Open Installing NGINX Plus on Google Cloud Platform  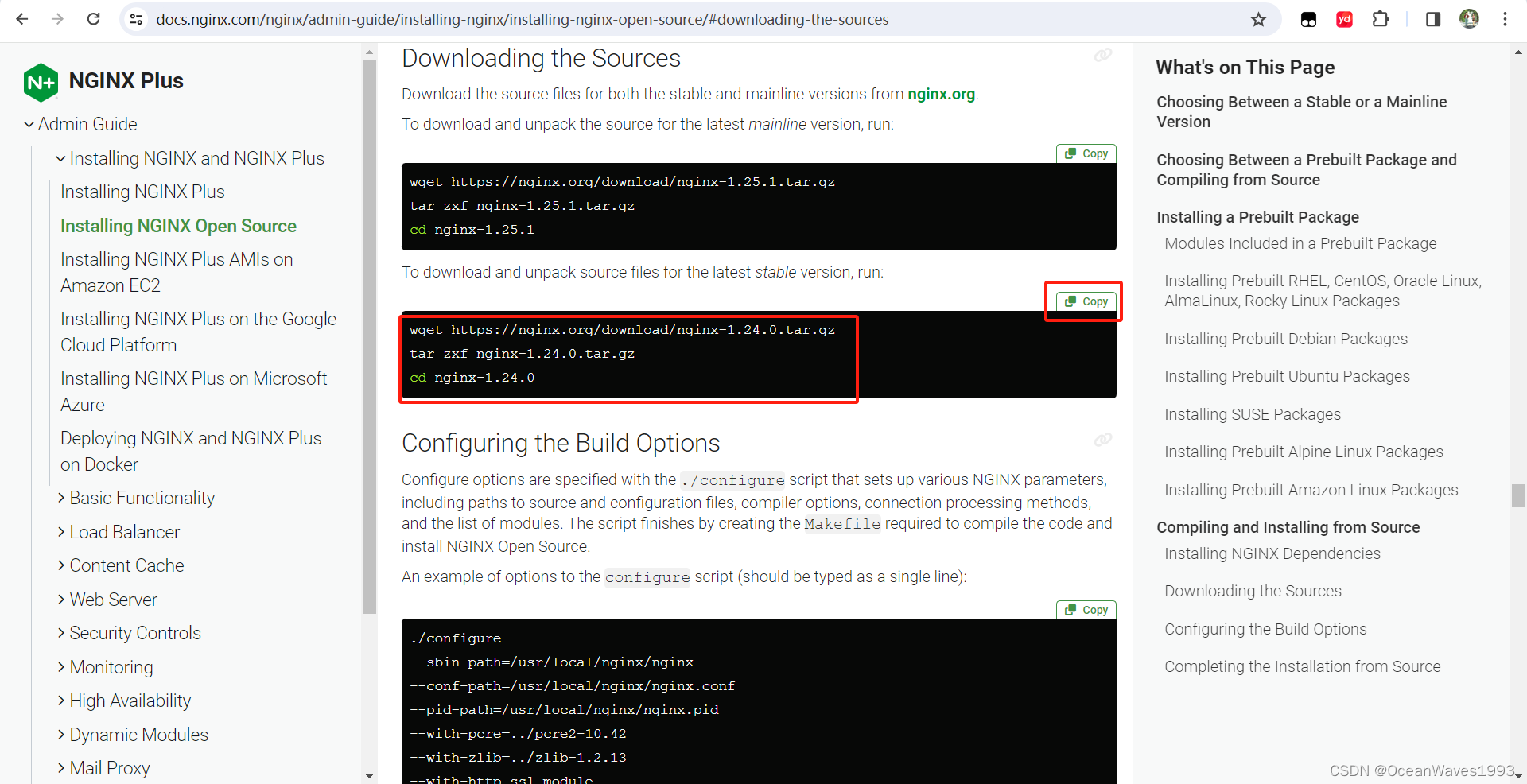click(198, 332)
